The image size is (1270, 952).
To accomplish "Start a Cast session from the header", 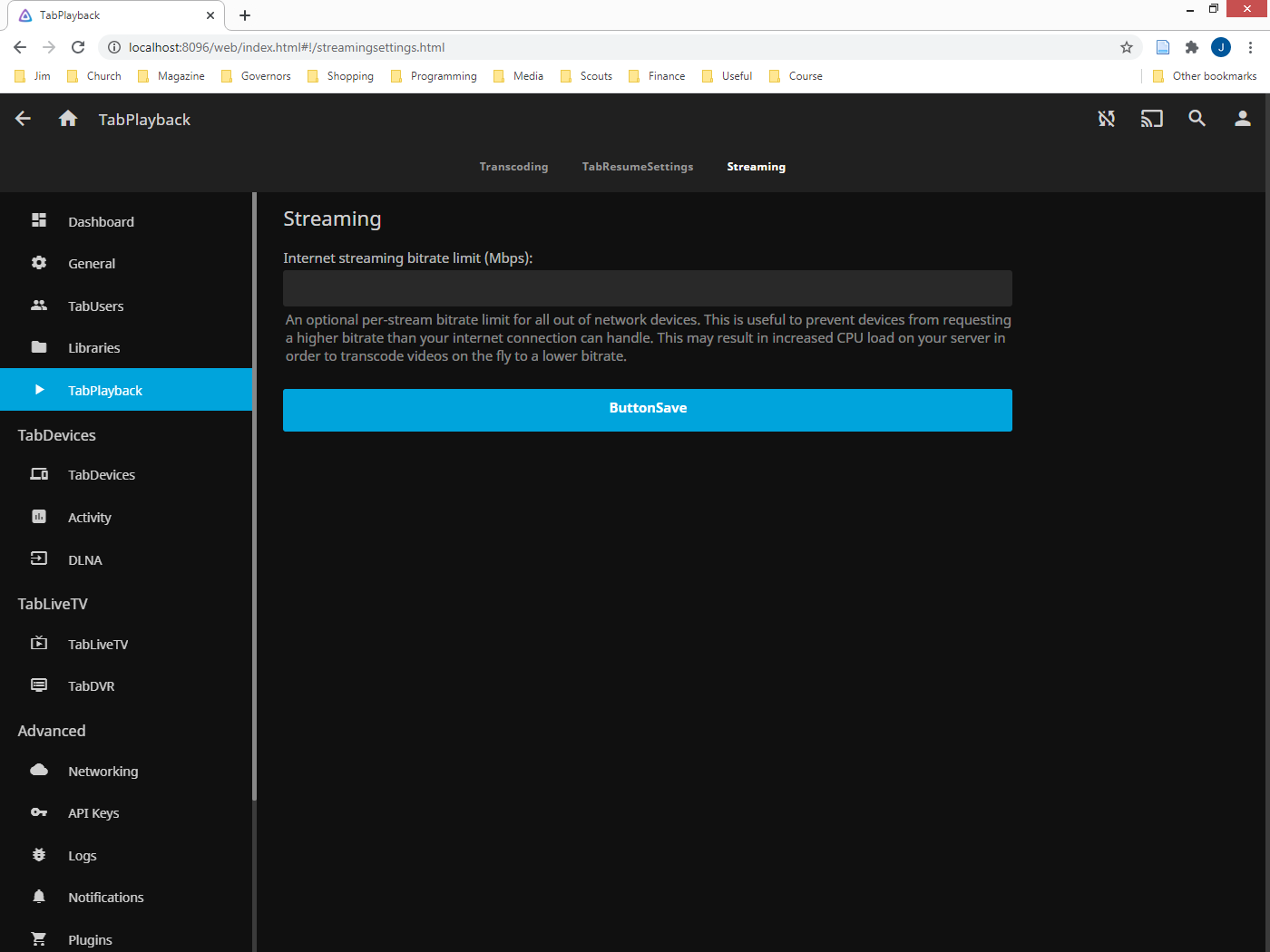I will point(1152,118).
